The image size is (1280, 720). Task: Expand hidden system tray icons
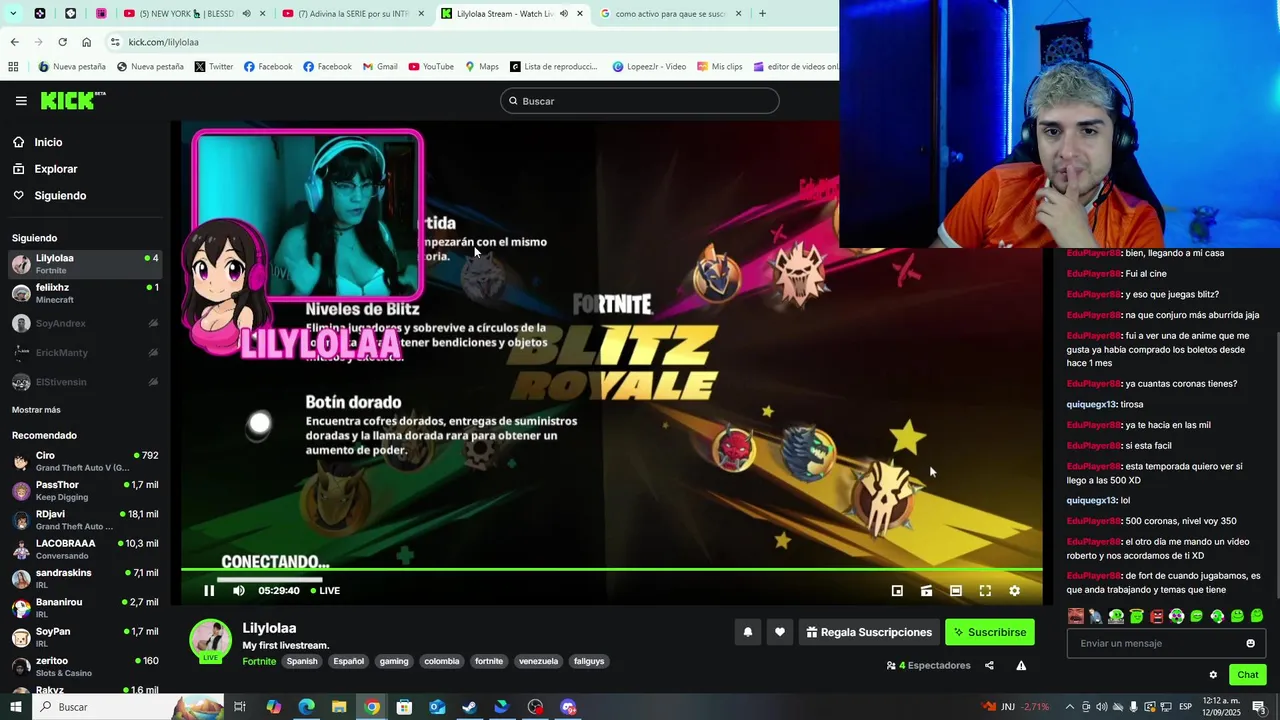click(1070, 707)
